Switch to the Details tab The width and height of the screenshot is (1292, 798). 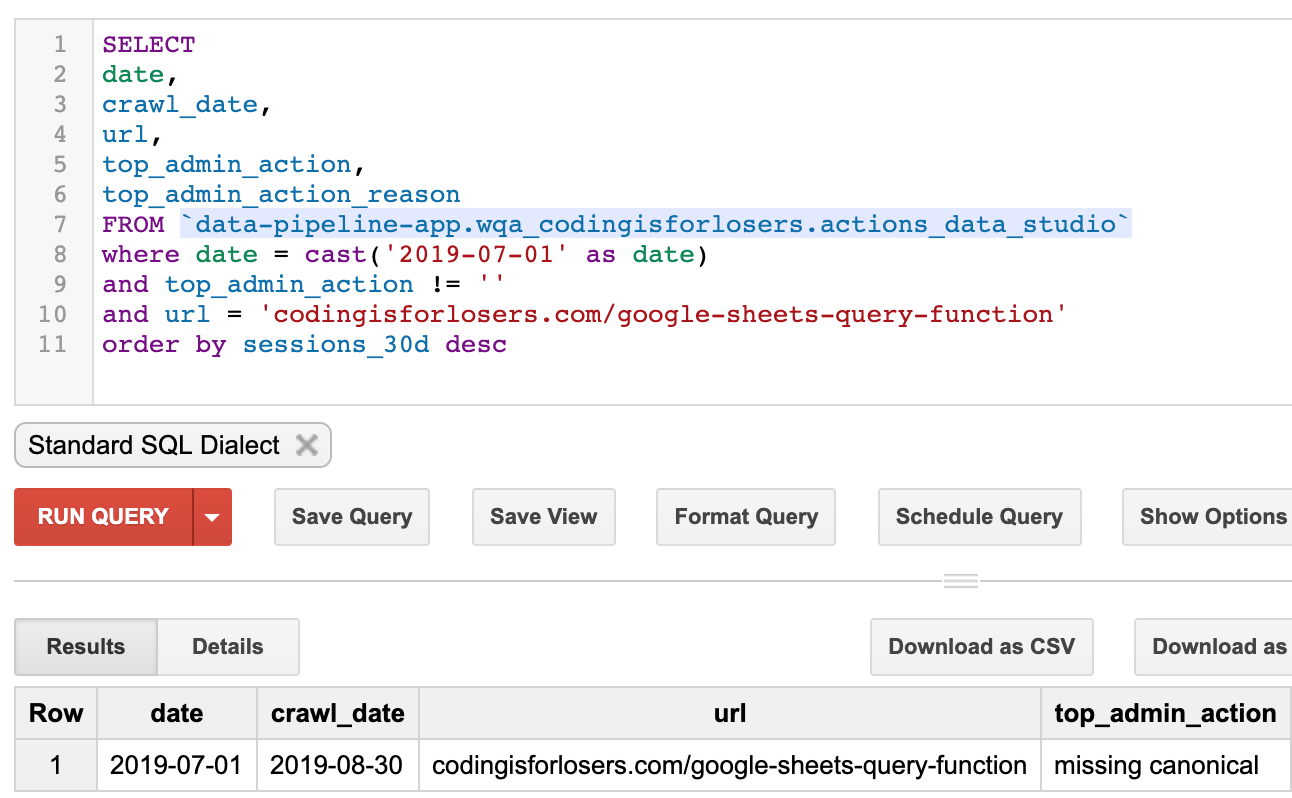coord(227,647)
